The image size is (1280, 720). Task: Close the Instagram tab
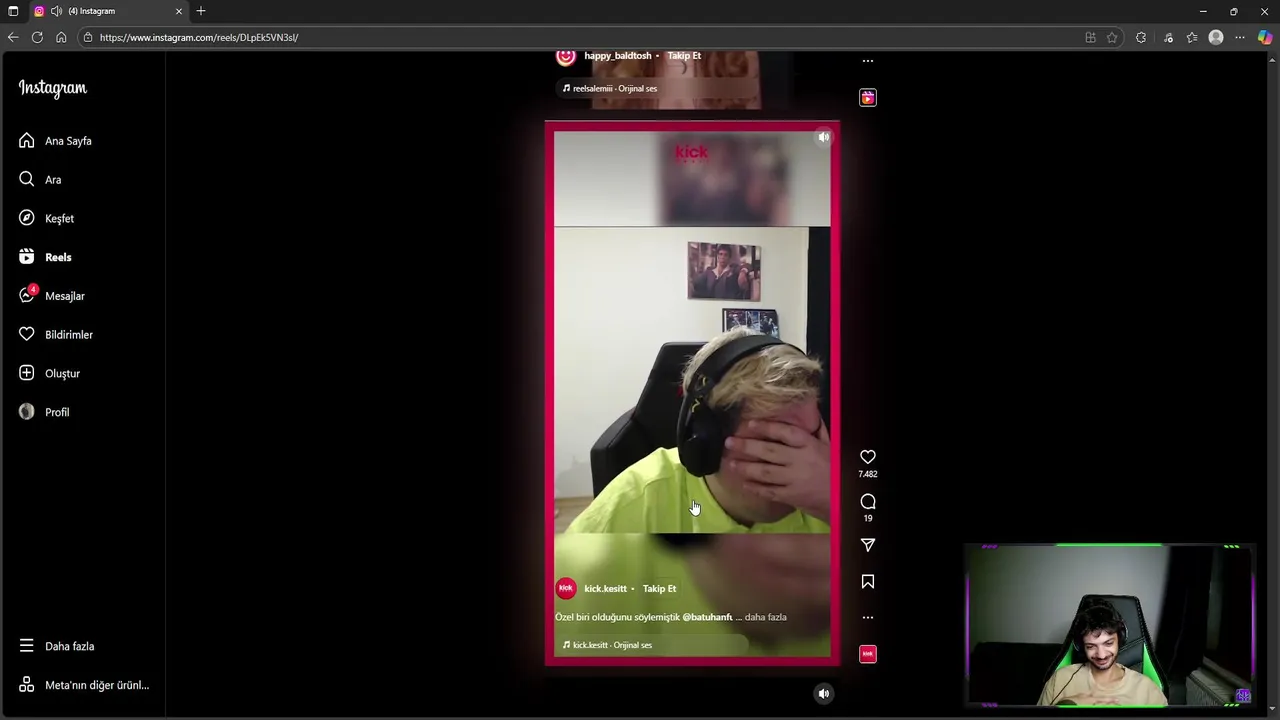point(179,11)
